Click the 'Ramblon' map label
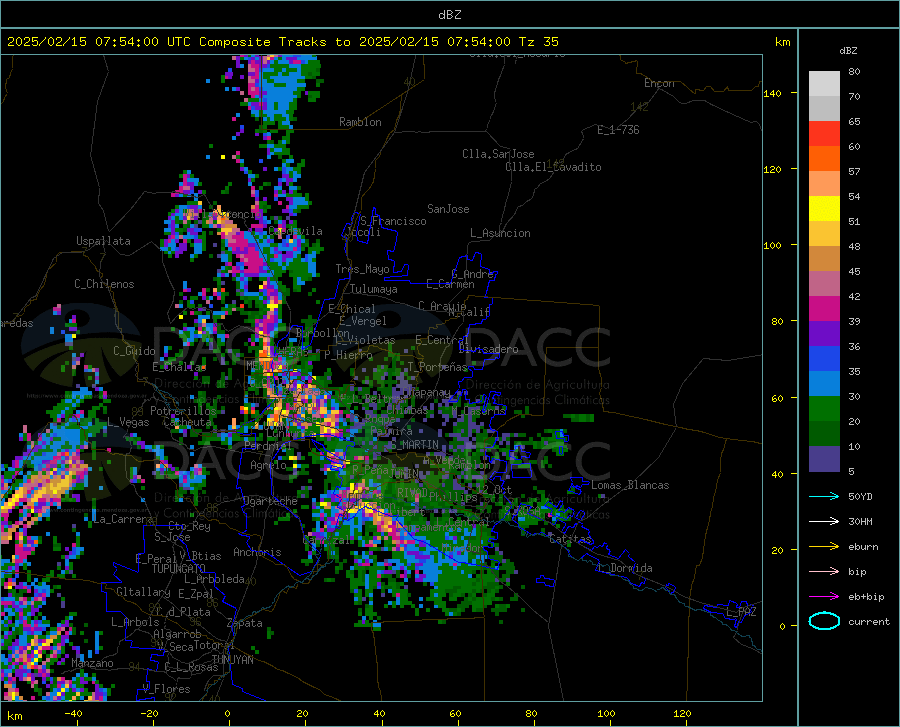 360,122
